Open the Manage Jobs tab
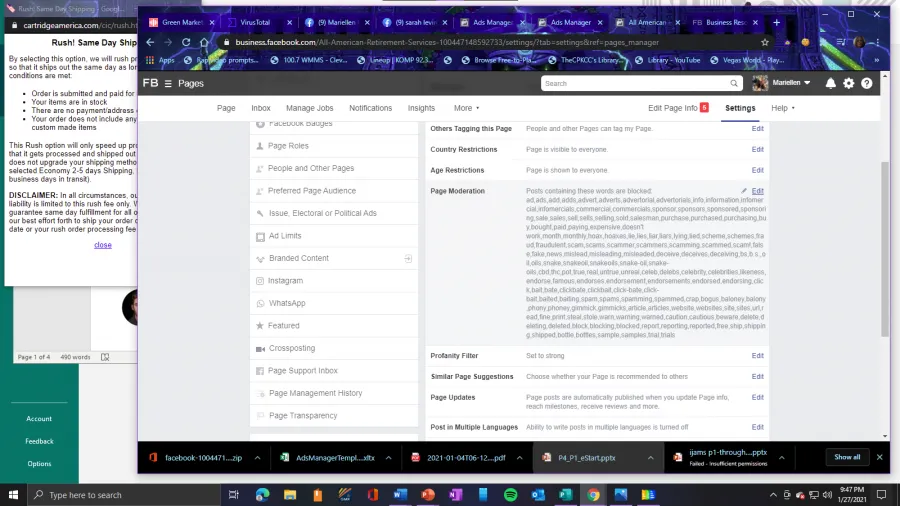The height and width of the screenshot is (506, 900). click(x=309, y=108)
